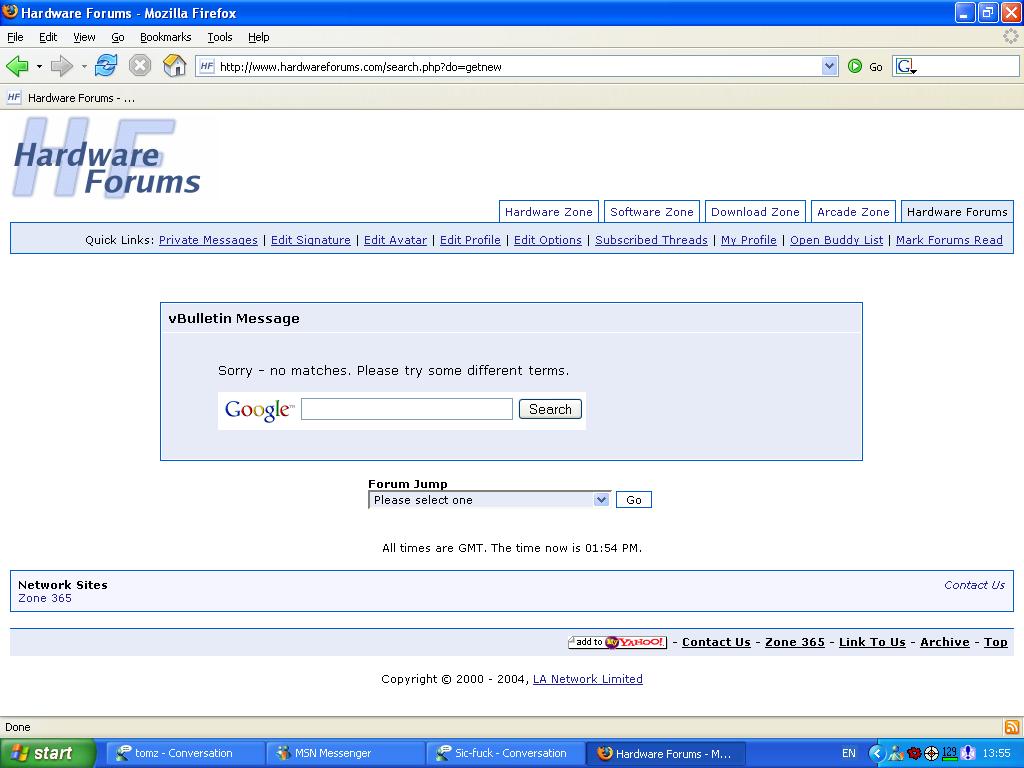Focus the Google search text field
1024x768 pixels.
click(x=407, y=409)
